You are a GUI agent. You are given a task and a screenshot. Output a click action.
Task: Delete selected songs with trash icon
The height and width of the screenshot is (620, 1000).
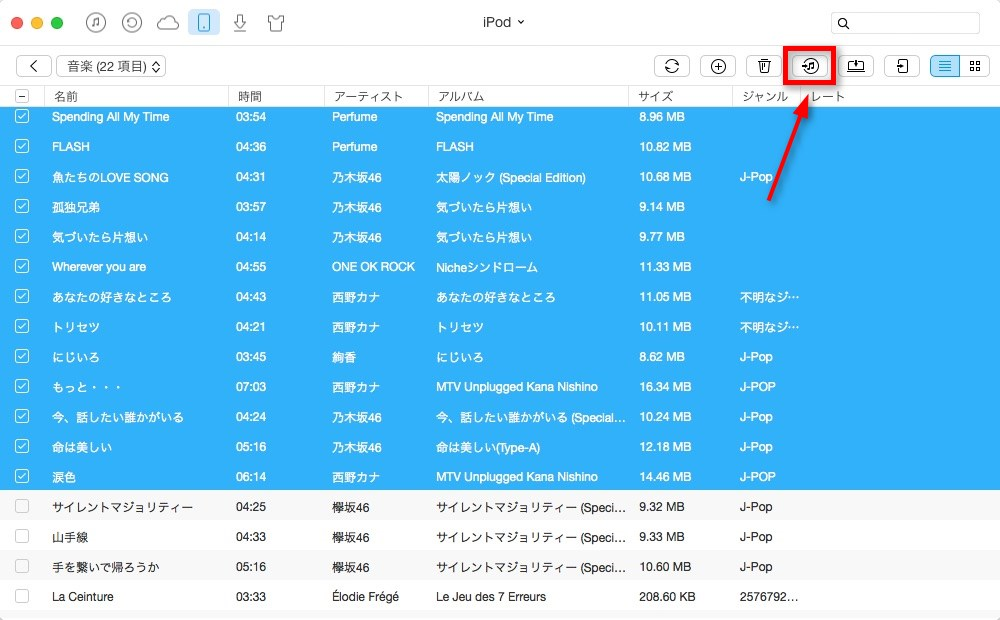(764, 66)
